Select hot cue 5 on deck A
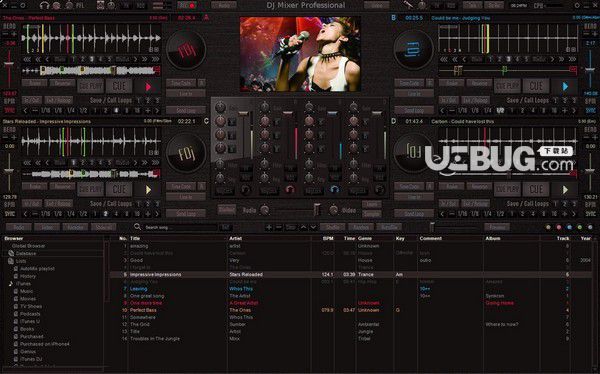Viewport: 600px width, 374px height. 109,59
